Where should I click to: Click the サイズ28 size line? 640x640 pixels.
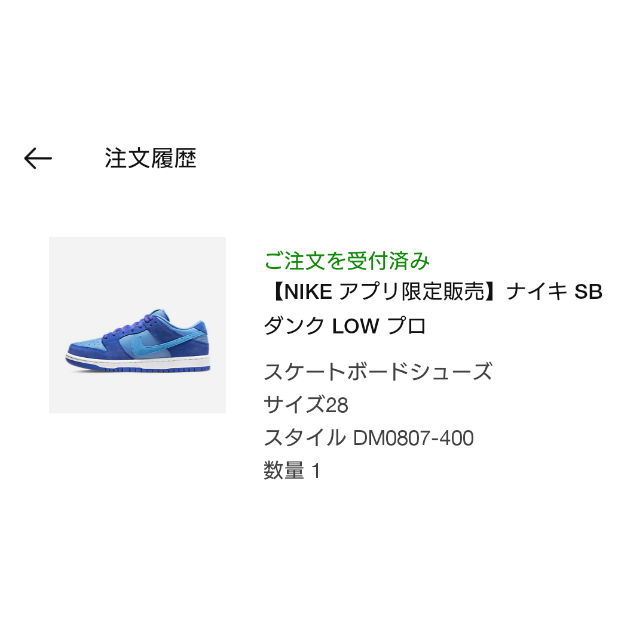[306, 405]
